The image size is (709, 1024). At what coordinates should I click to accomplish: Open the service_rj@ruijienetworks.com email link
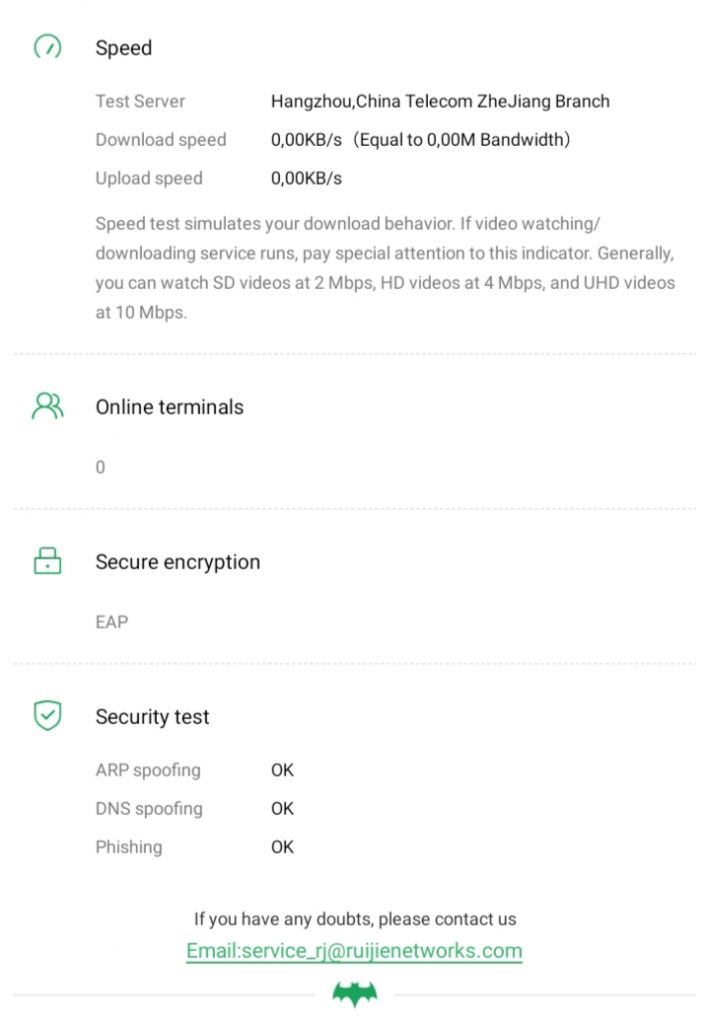point(354,950)
